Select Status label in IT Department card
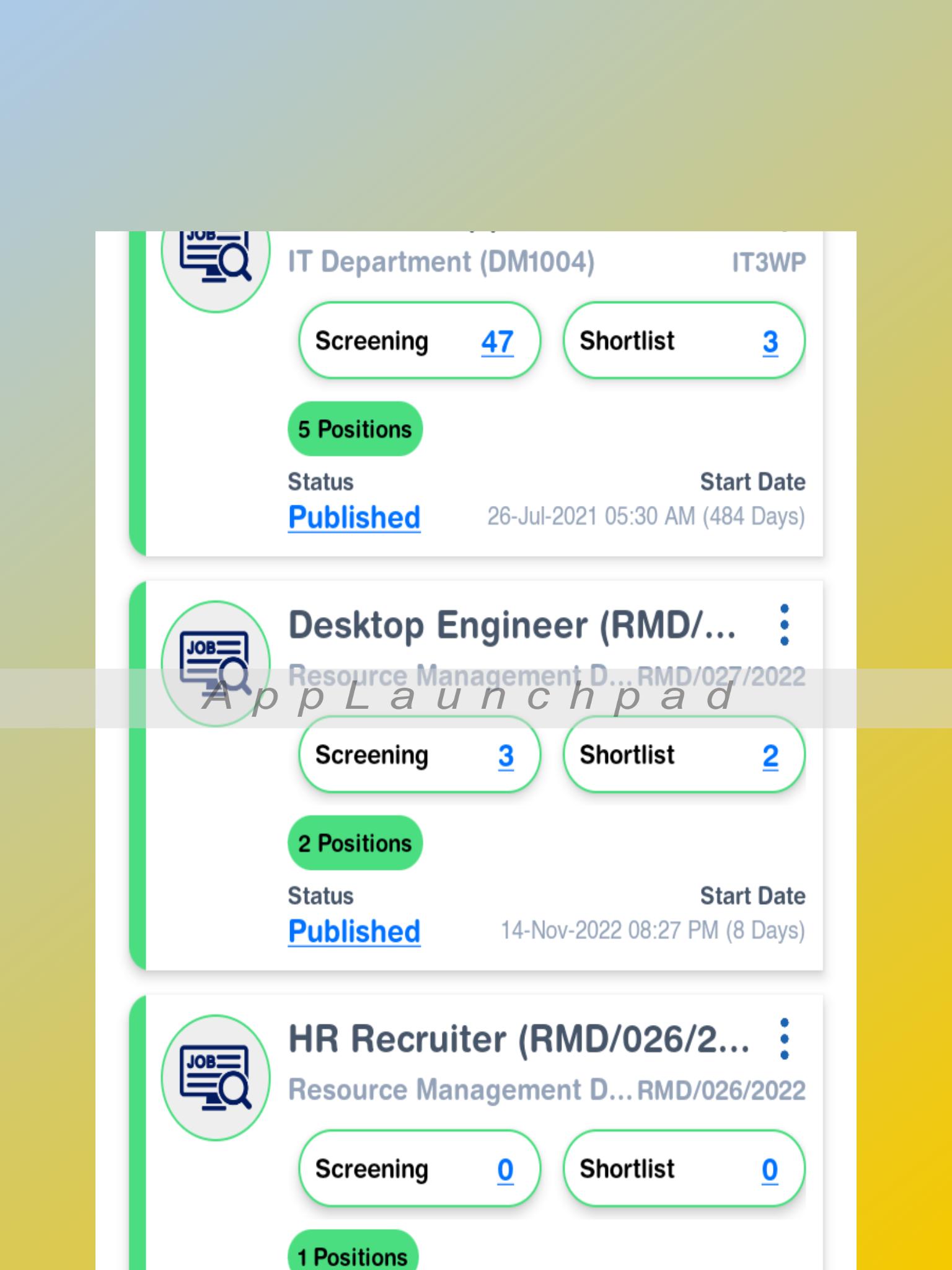This screenshot has width=952, height=1270. pos(320,482)
